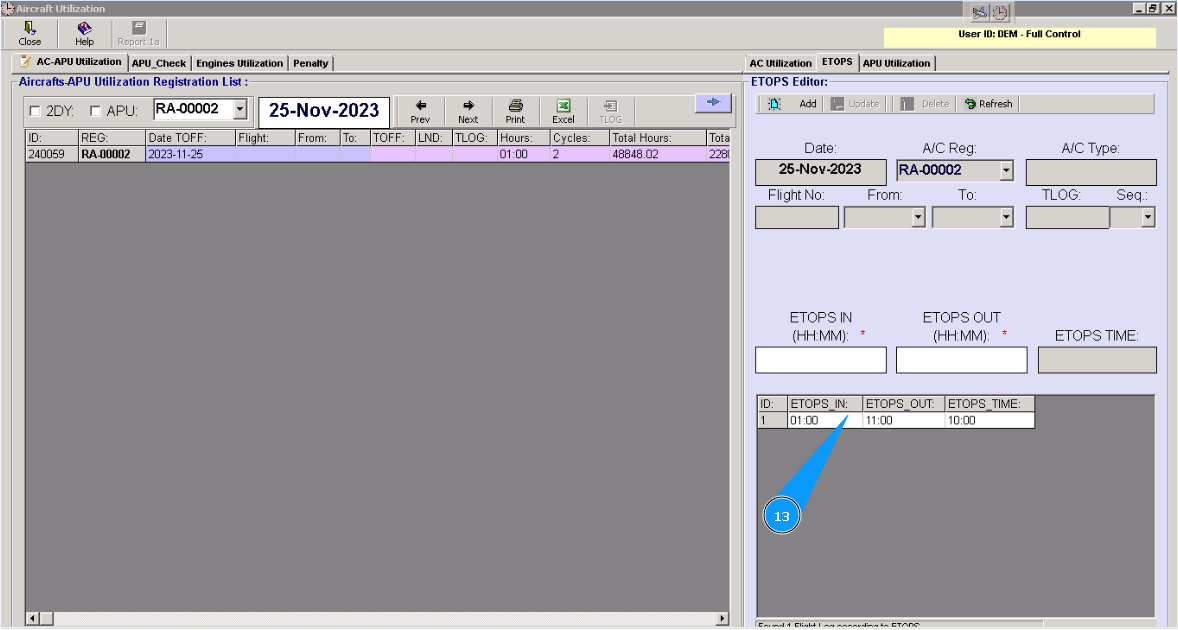Open the RA-00002 registration dropdown in list toolbar
Screen dimensions: 1178x630
(240, 109)
